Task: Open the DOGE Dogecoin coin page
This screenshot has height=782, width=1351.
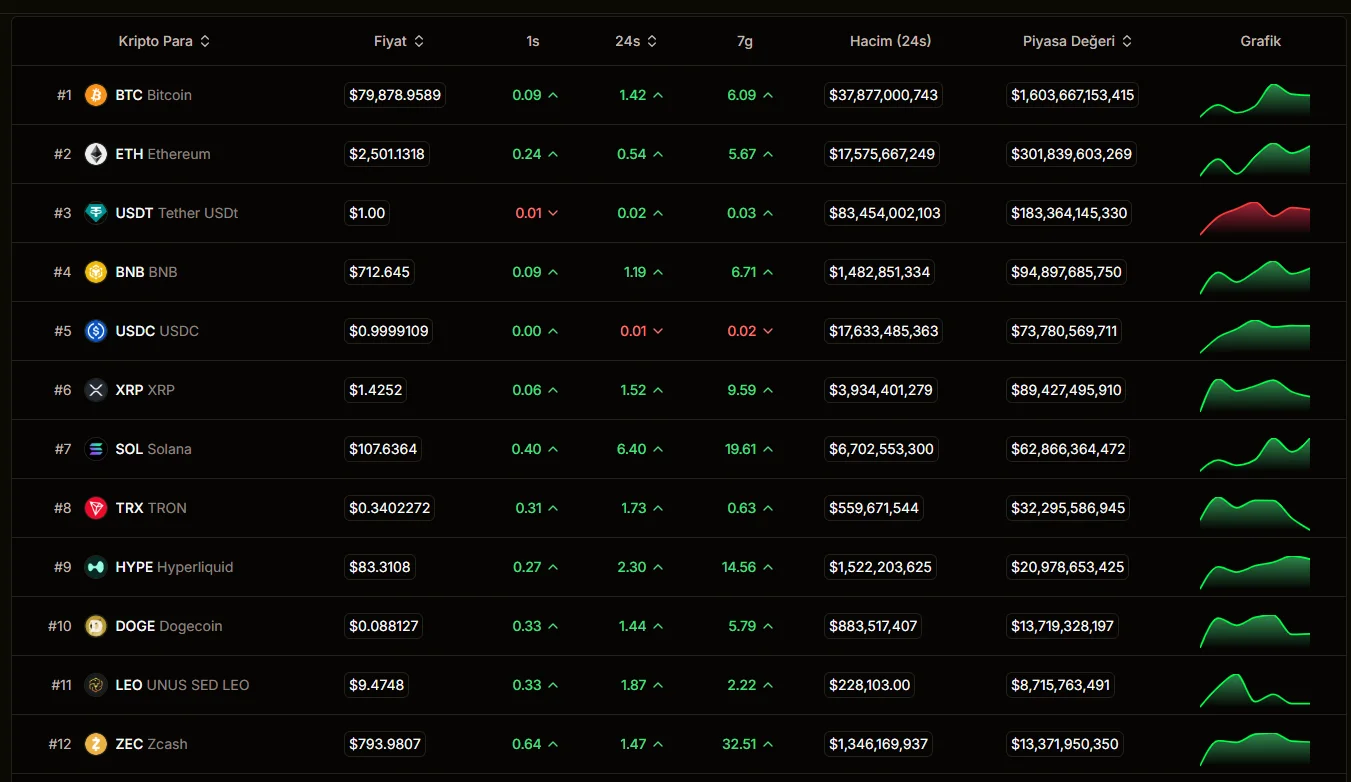Action: coord(169,626)
